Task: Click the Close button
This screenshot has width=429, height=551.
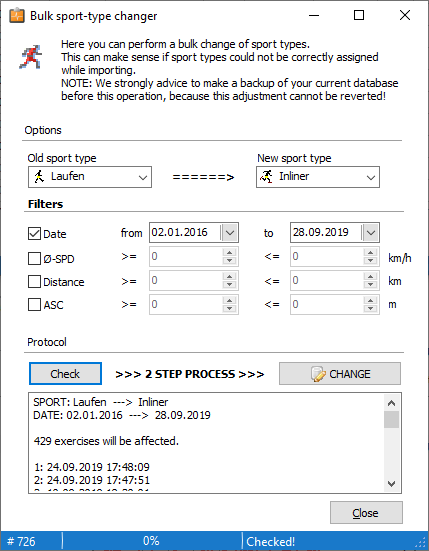Action: tap(366, 513)
